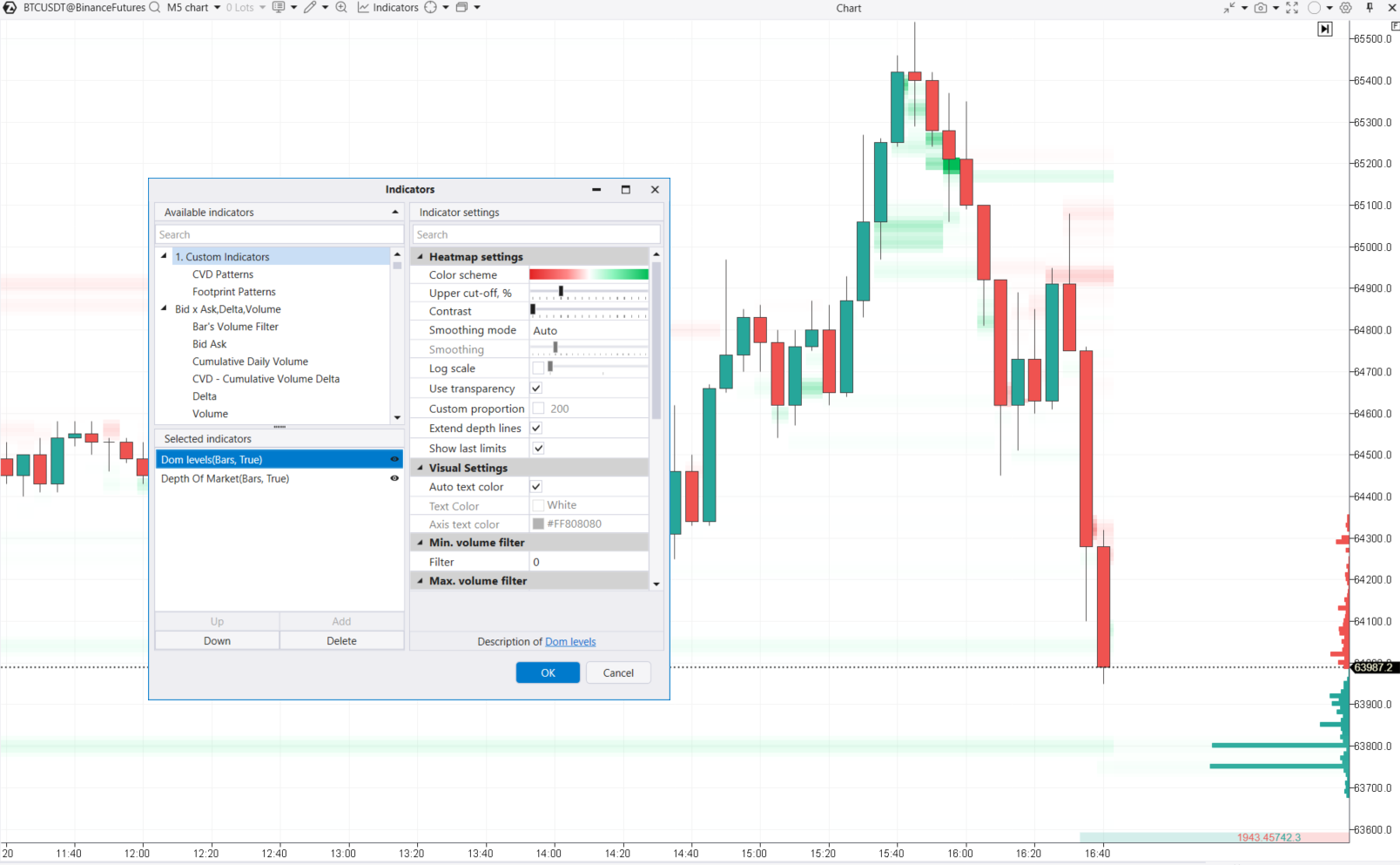Uncheck Show last limits

tap(538, 448)
